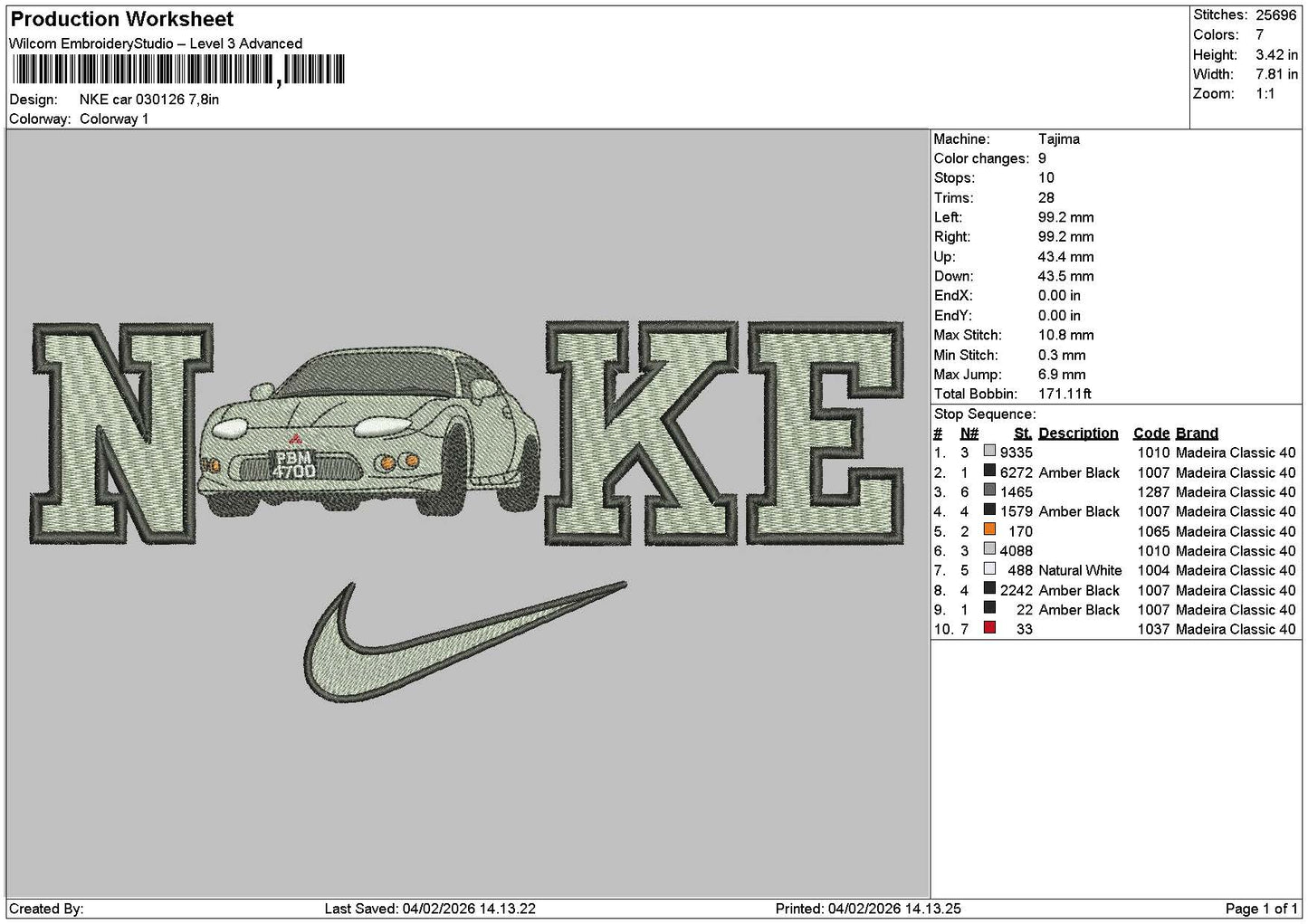This screenshot has height=924, width=1308.
Task: Choose the white swatch for 488 Natural White
Action: point(989,570)
